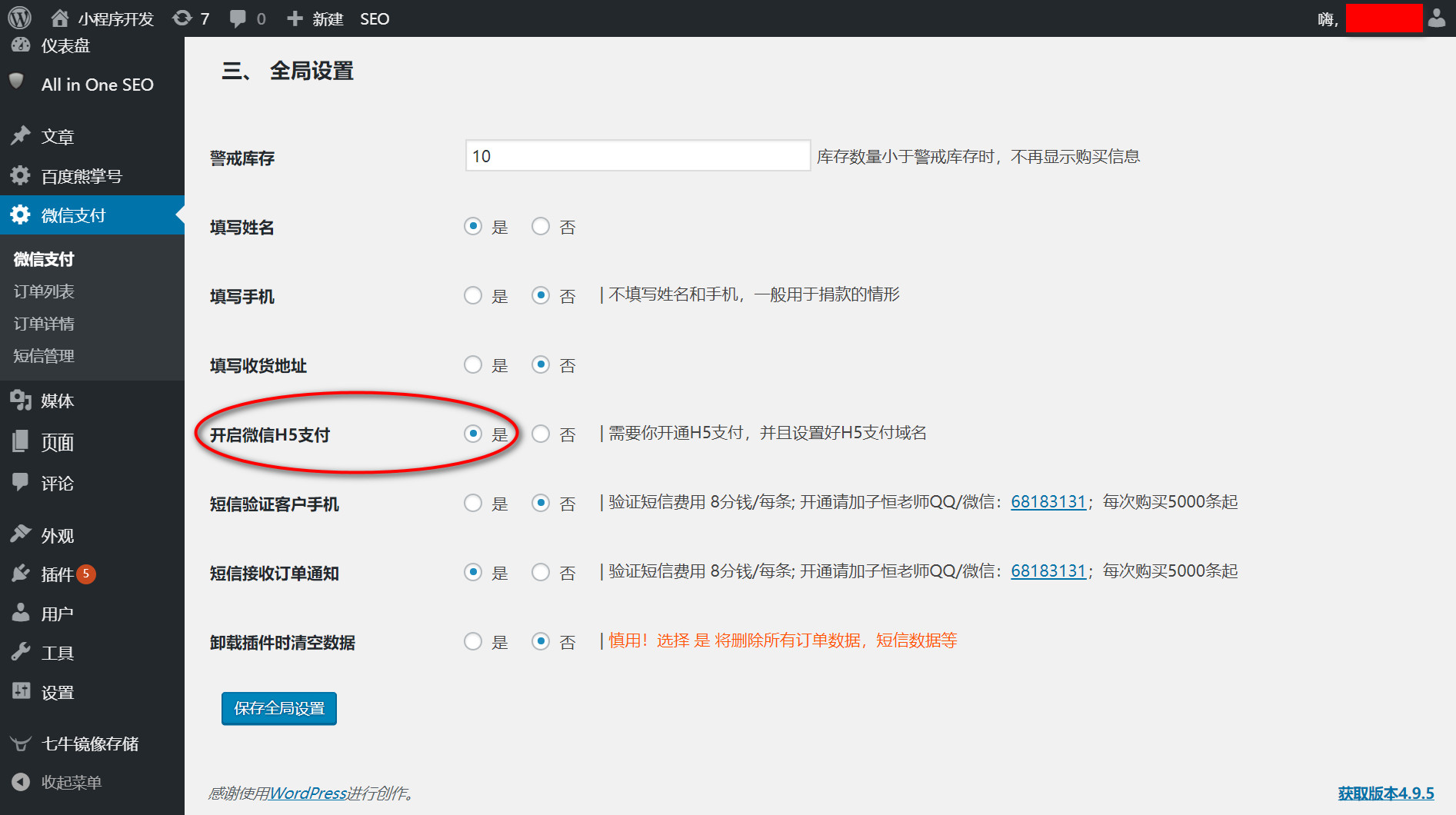Open 68183131 link in 短信接收订单通知 row

1048,571
